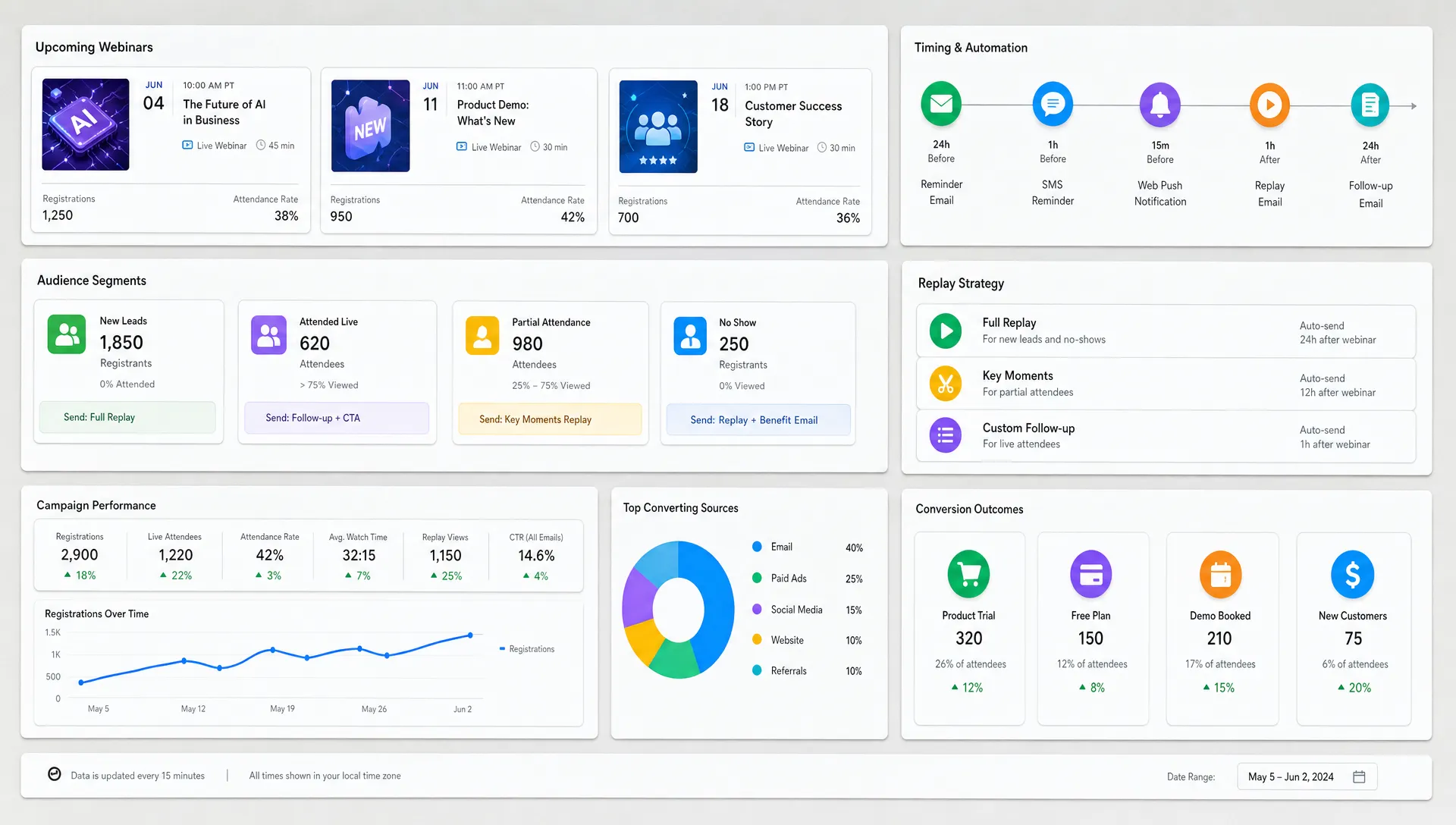Click the Custom Follow-up list icon
Image resolution: width=1456 pixels, height=825 pixels.
click(946, 435)
